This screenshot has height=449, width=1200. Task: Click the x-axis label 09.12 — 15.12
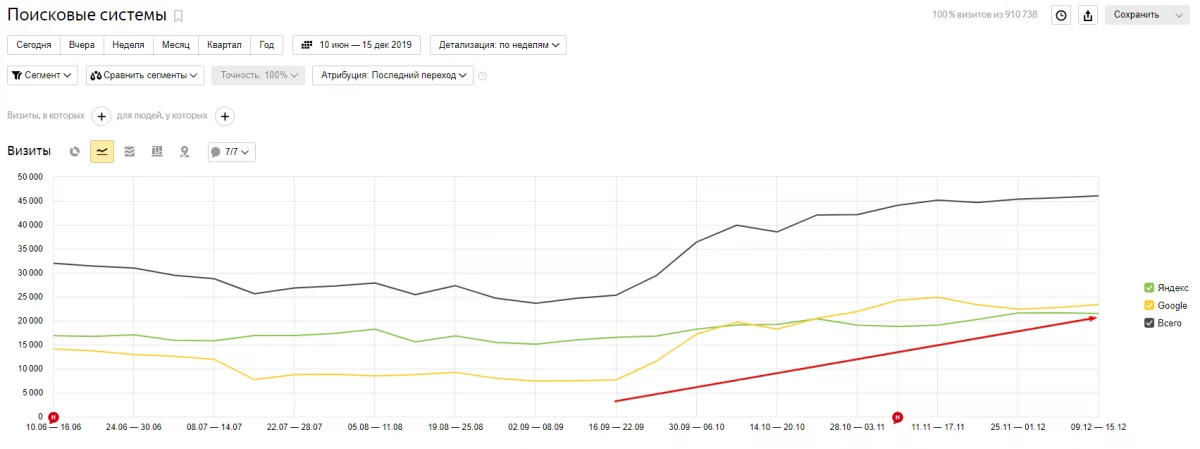[1098, 427]
